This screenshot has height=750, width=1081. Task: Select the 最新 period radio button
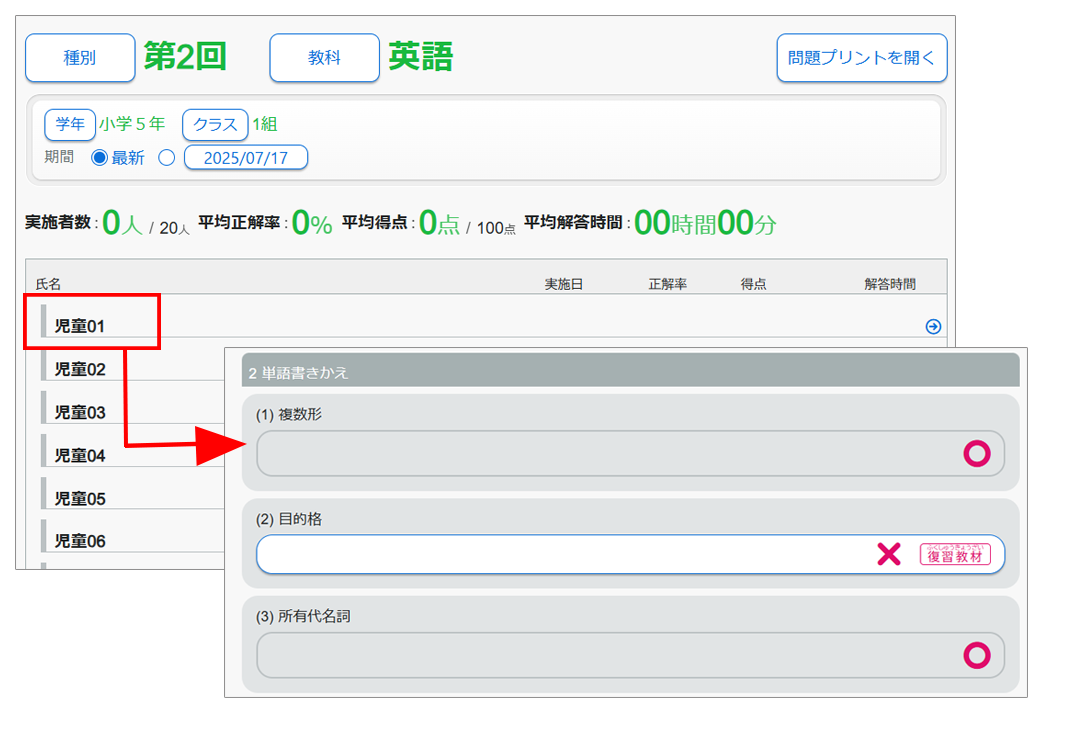click(100, 158)
